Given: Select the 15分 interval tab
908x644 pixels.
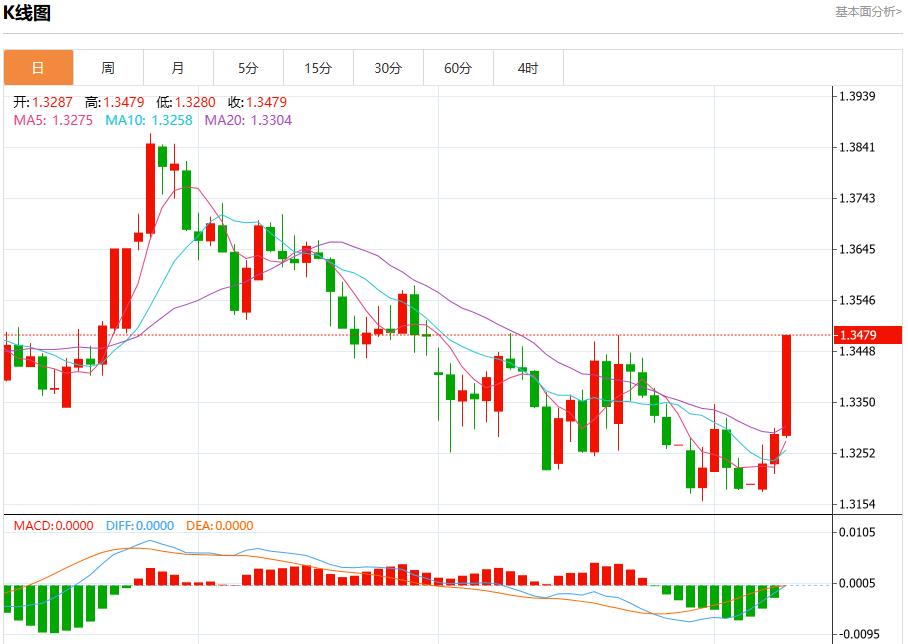Looking at the screenshot, I should 318,68.
